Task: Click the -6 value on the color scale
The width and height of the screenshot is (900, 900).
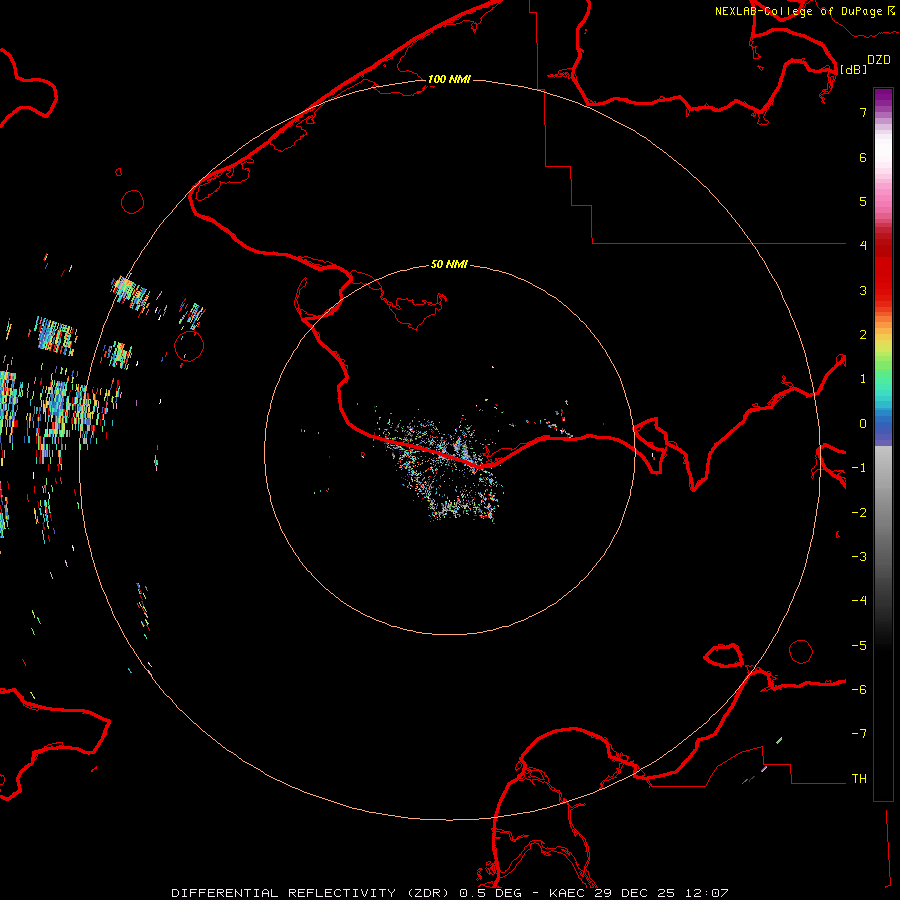Action: coord(859,690)
